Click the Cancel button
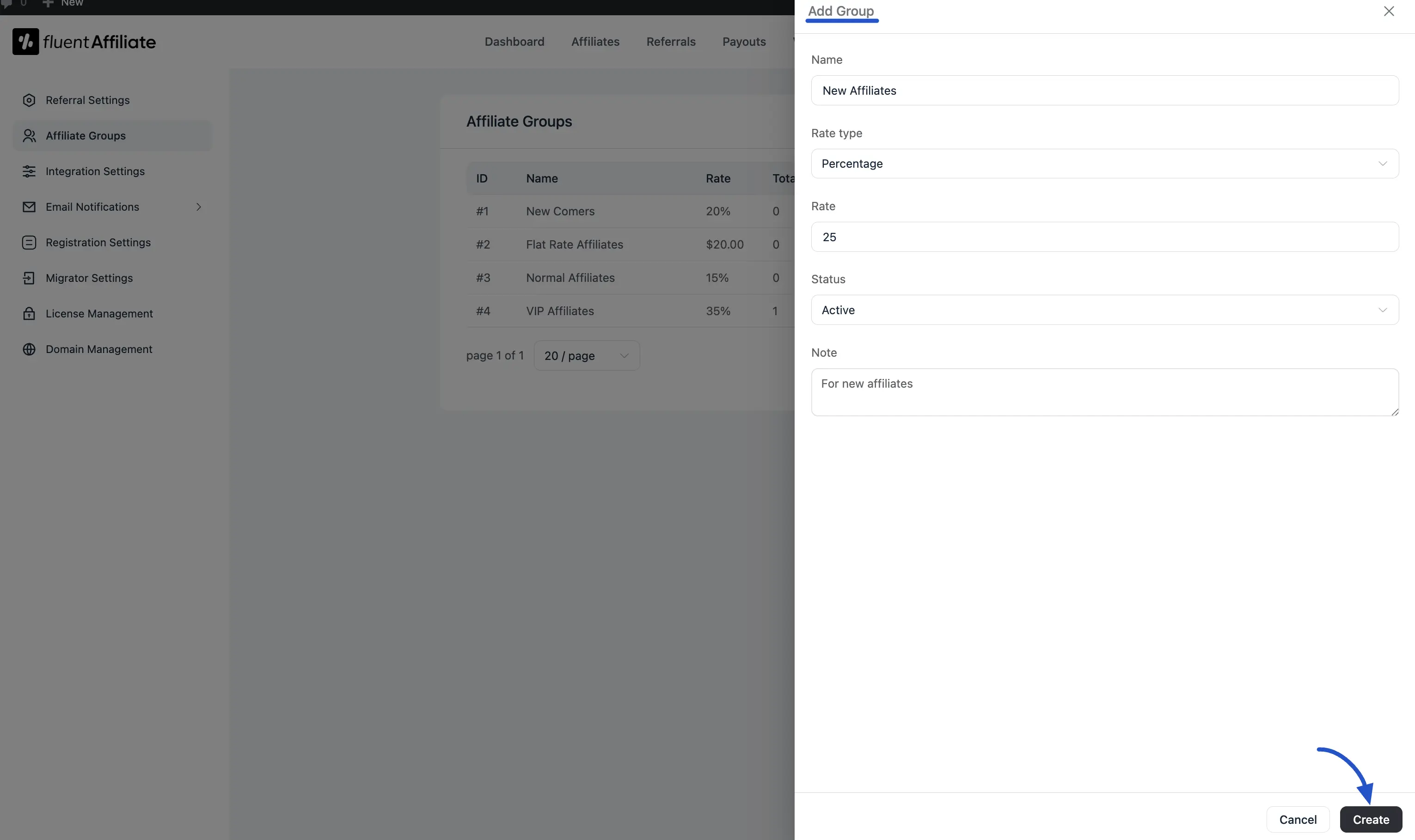1415x840 pixels. pos(1297,819)
